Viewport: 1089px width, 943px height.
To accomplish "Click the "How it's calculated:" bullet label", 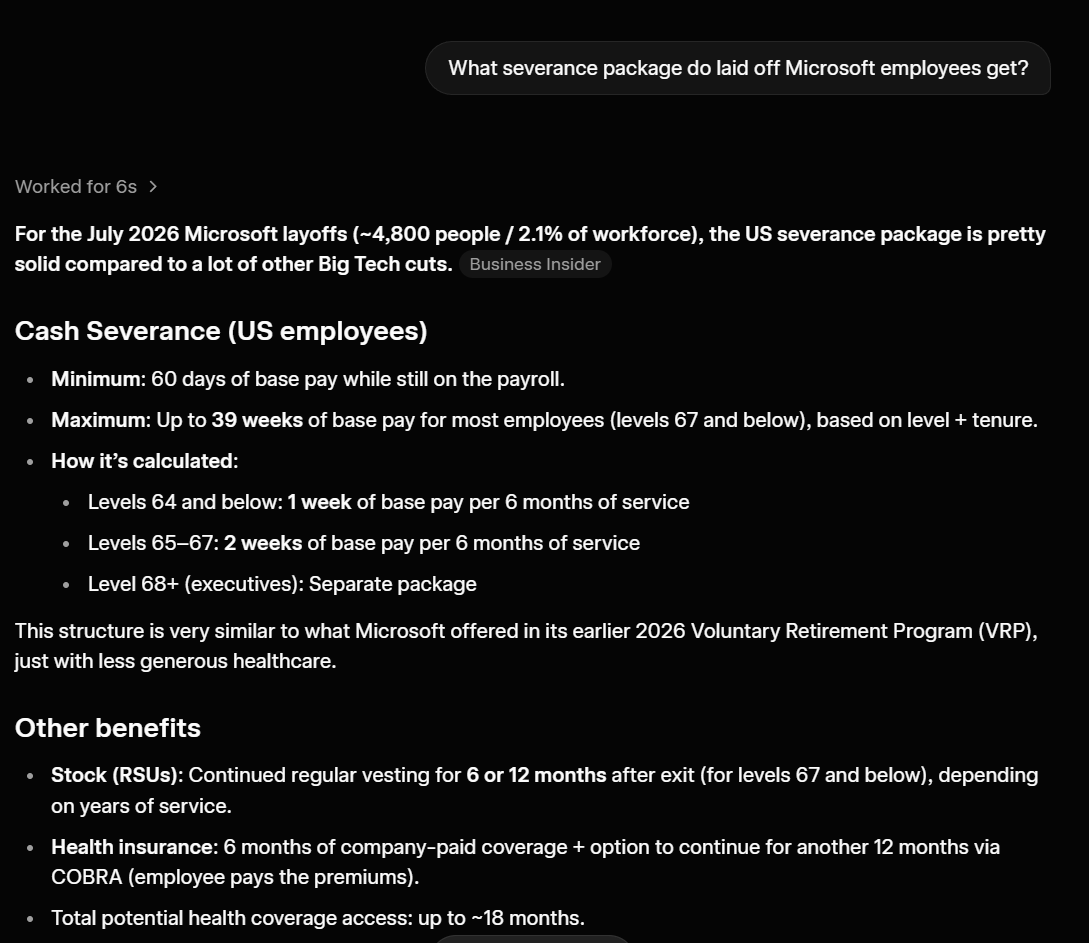I will [144, 461].
